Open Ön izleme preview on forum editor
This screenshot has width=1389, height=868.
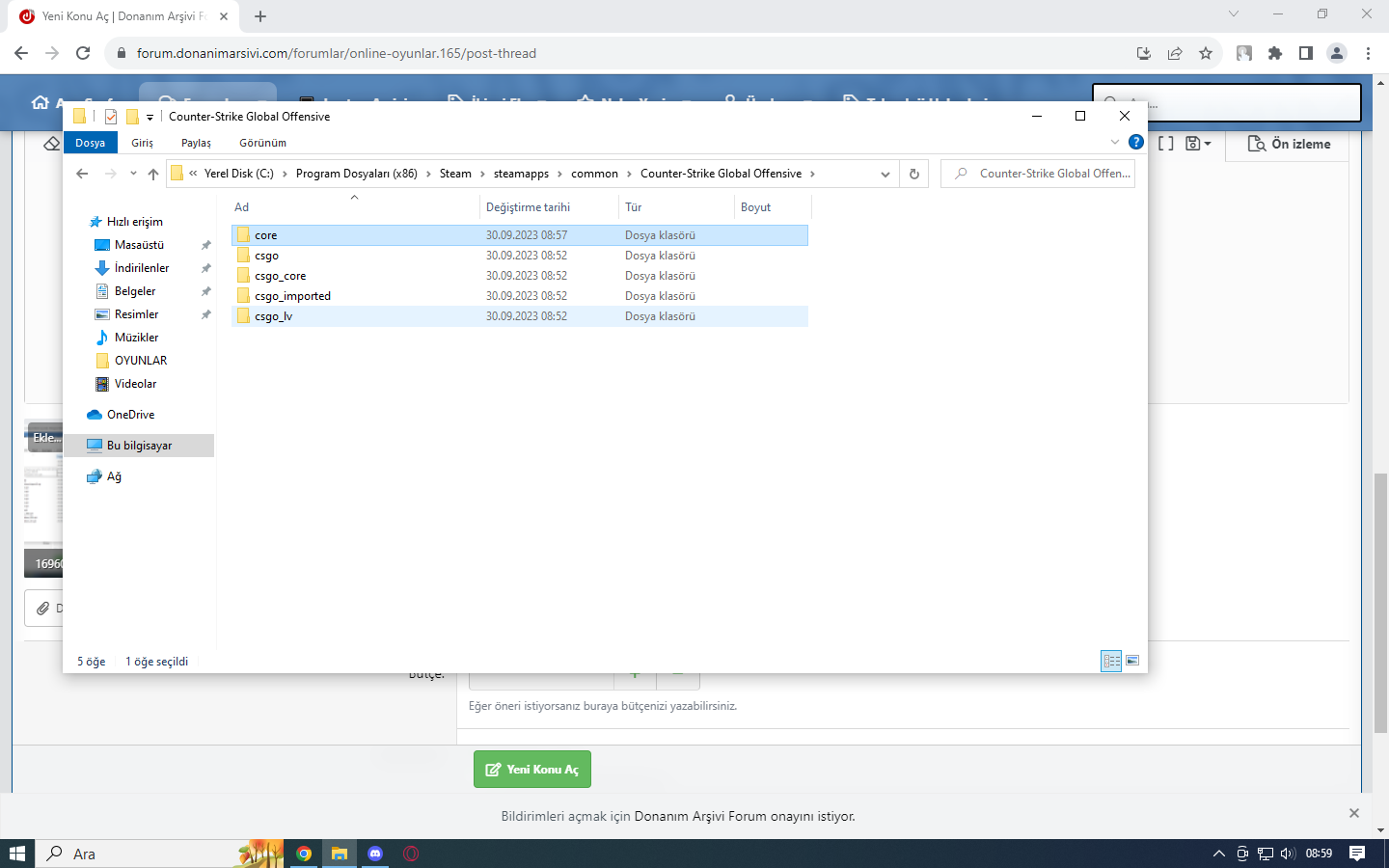[x=1289, y=144]
